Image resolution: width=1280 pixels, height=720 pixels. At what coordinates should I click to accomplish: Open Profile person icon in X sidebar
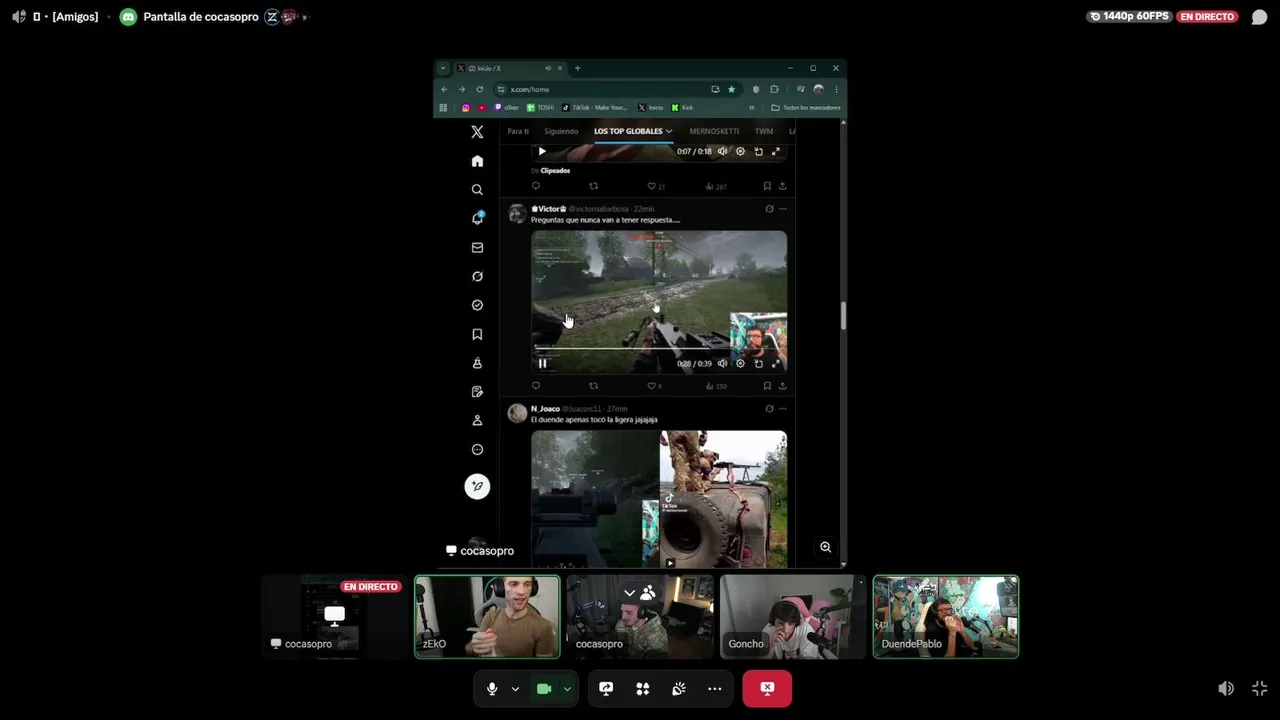(x=477, y=420)
